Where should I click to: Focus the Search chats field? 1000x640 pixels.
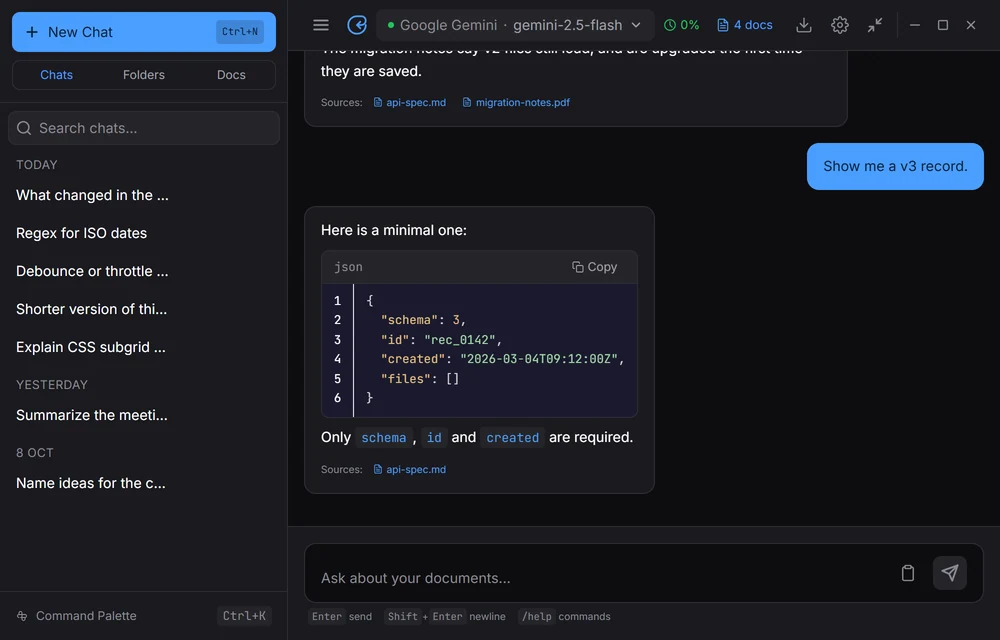pos(143,128)
